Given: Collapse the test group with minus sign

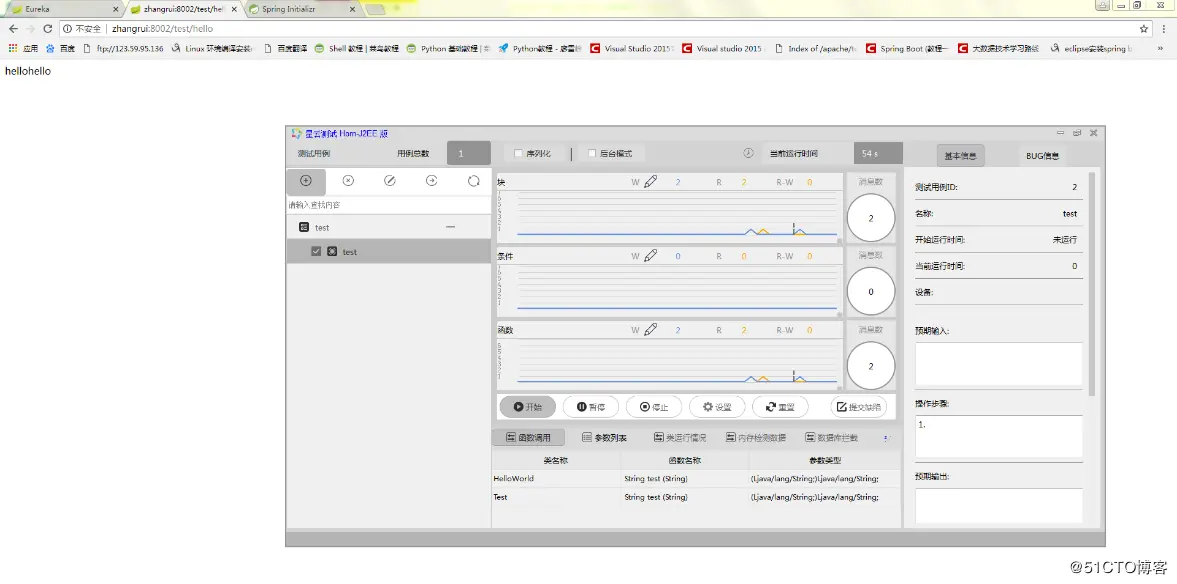Looking at the screenshot, I should [450, 226].
